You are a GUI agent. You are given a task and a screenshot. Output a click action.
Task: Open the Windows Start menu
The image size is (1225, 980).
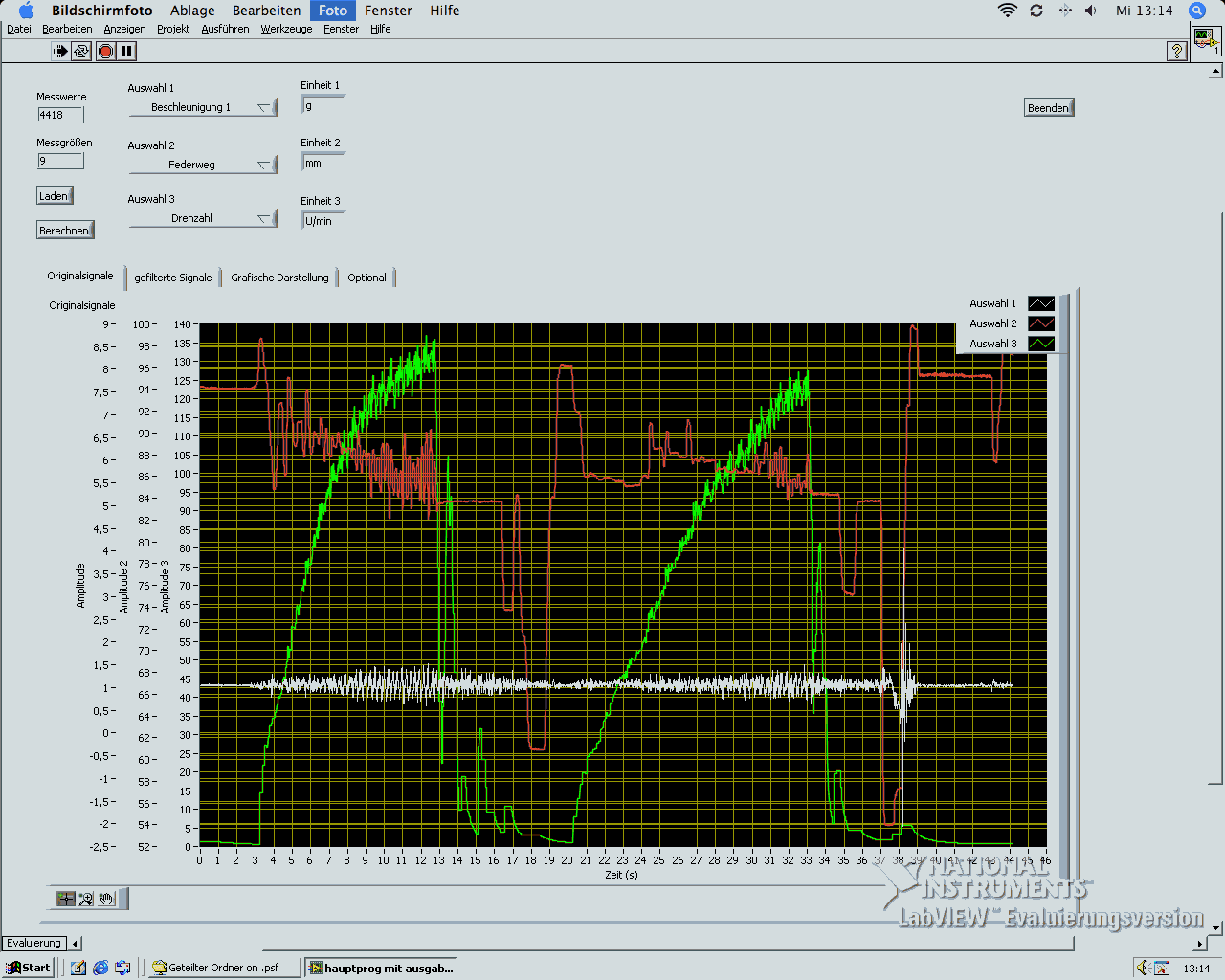coord(29,968)
